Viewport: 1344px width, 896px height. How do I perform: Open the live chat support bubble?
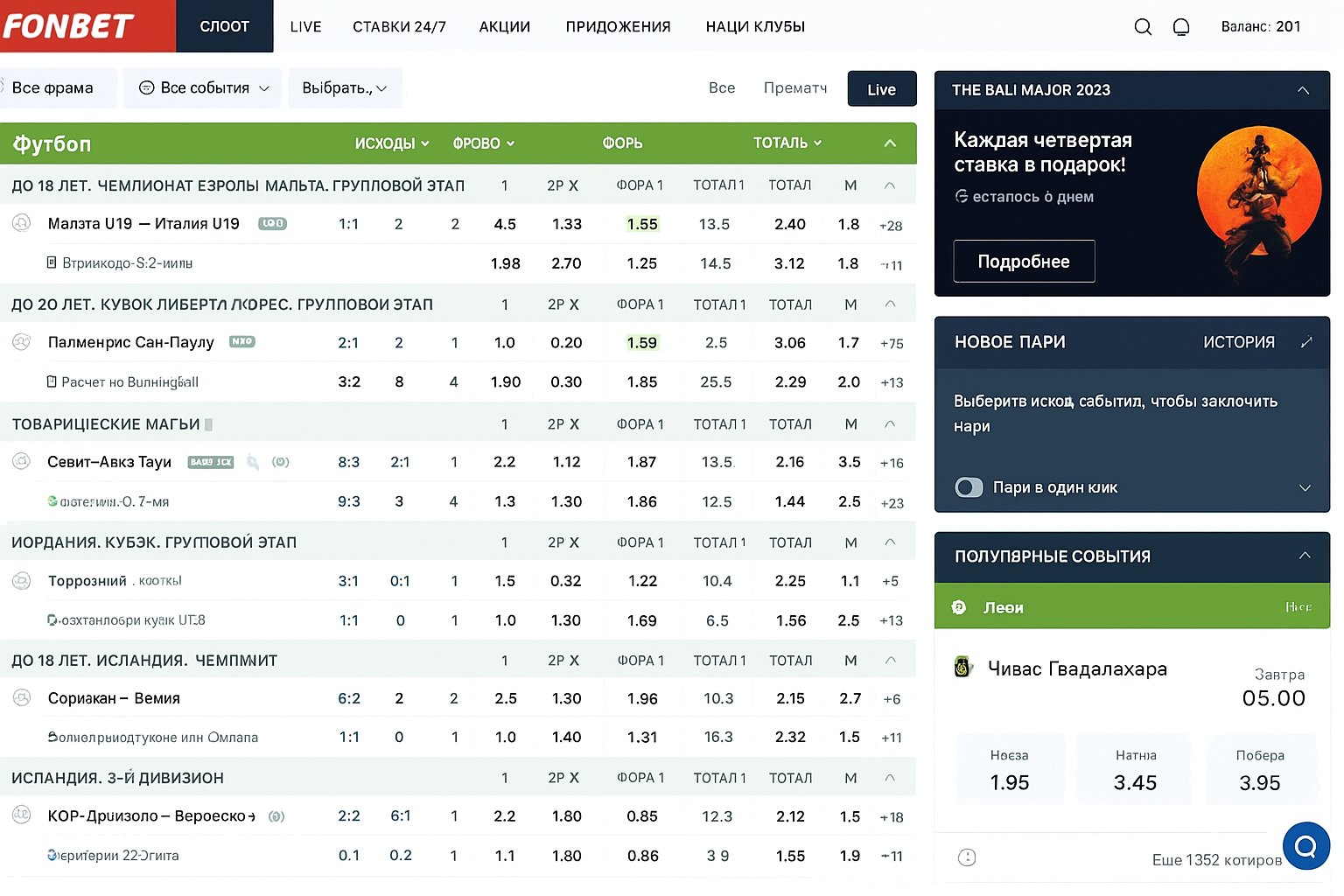[x=1305, y=846]
